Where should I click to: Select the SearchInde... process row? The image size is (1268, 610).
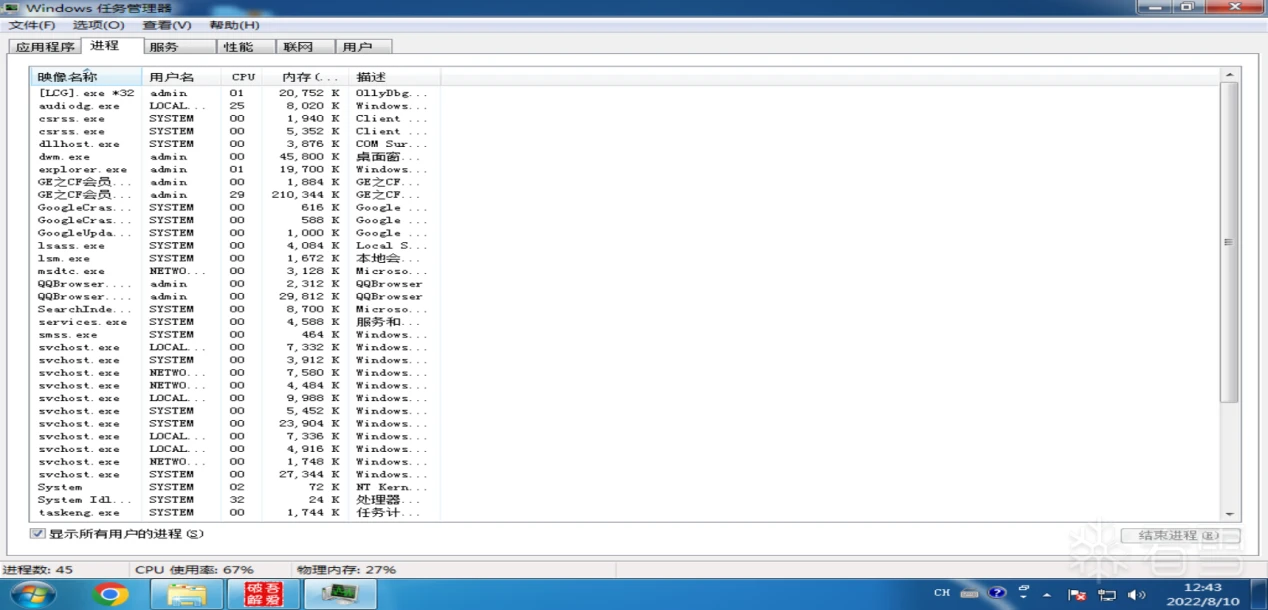(x=235, y=309)
